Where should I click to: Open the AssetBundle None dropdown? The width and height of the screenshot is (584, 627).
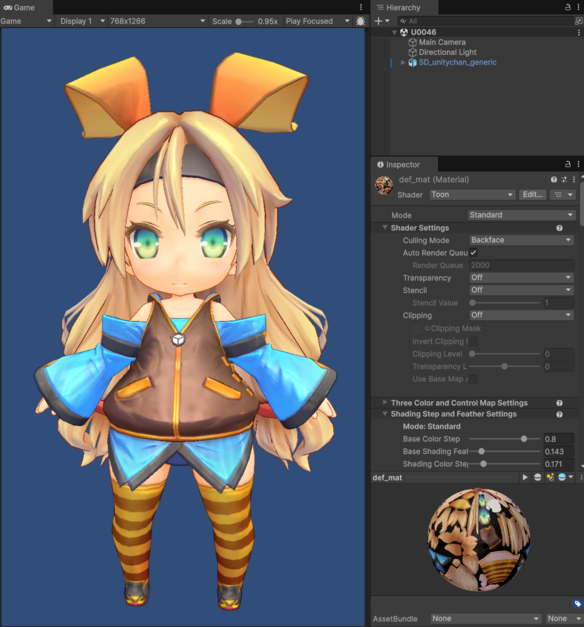click(486, 619)
